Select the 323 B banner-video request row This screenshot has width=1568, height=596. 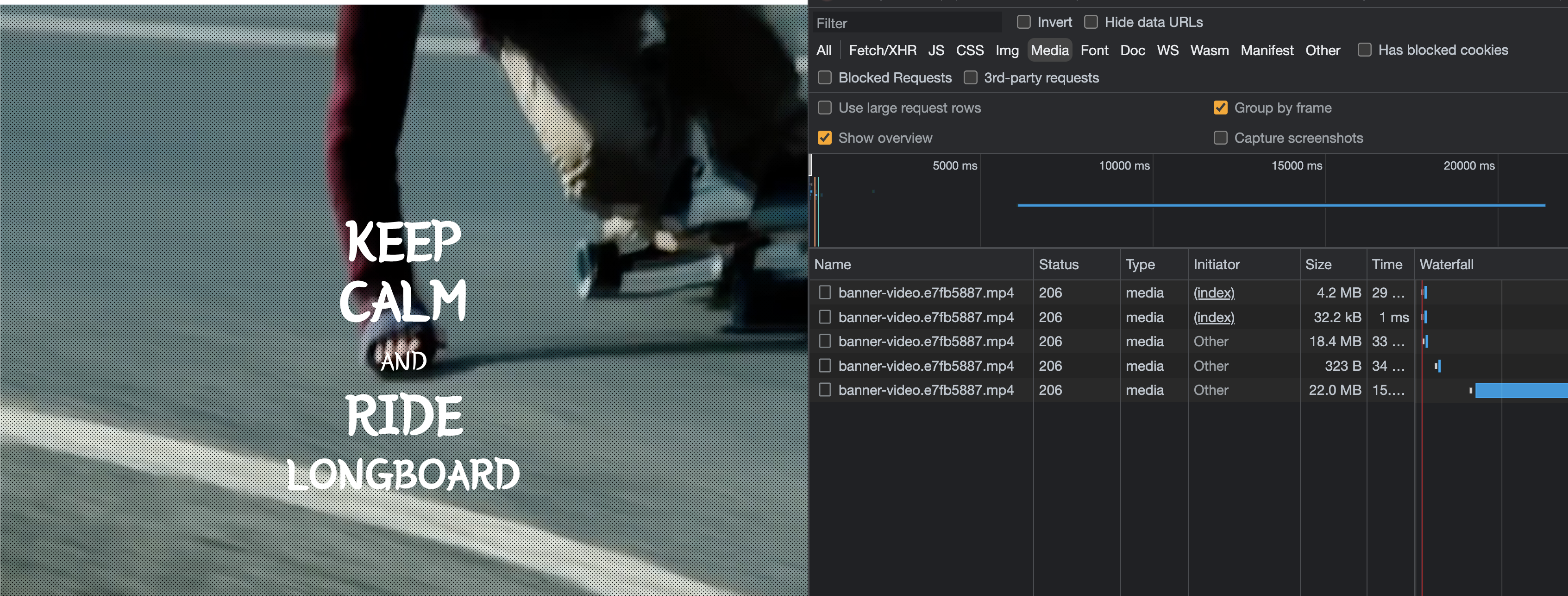click(x=925, y=366)
